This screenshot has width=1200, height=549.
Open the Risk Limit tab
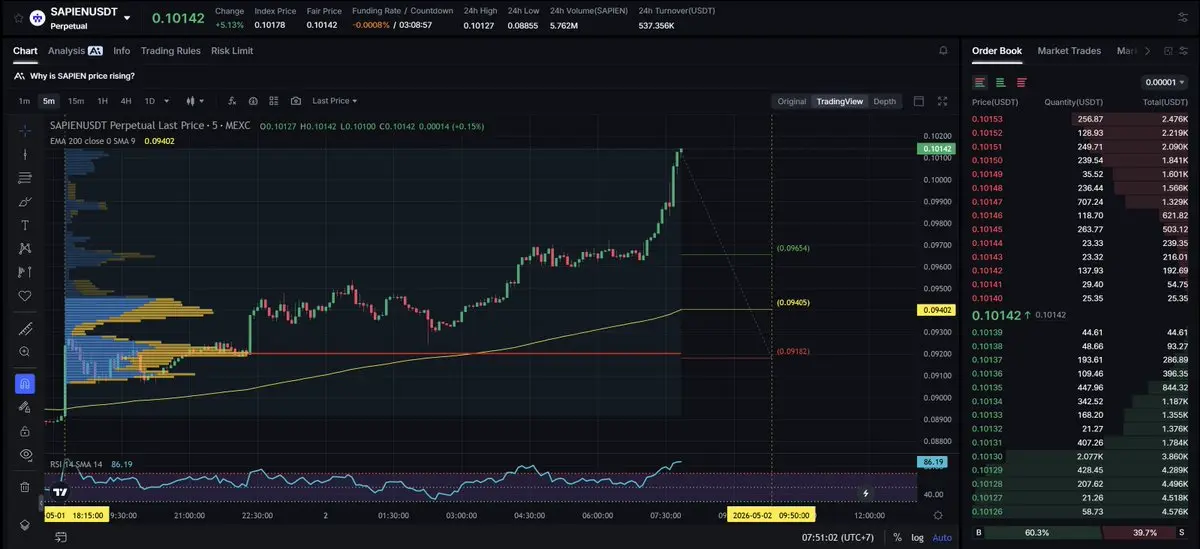tap(232, 51)
